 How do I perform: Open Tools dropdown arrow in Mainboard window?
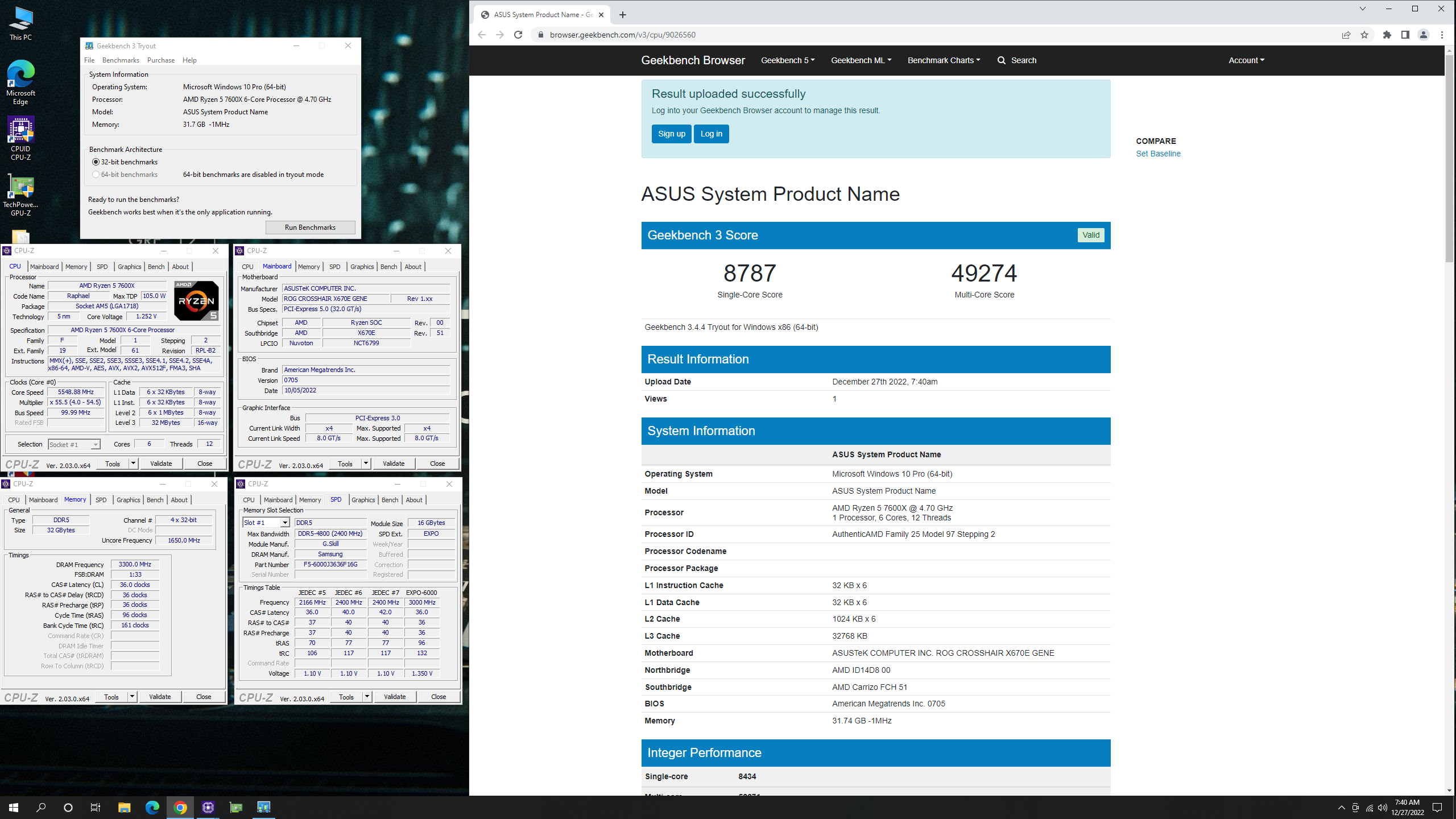pyautogui.click(x=366, y=464)
